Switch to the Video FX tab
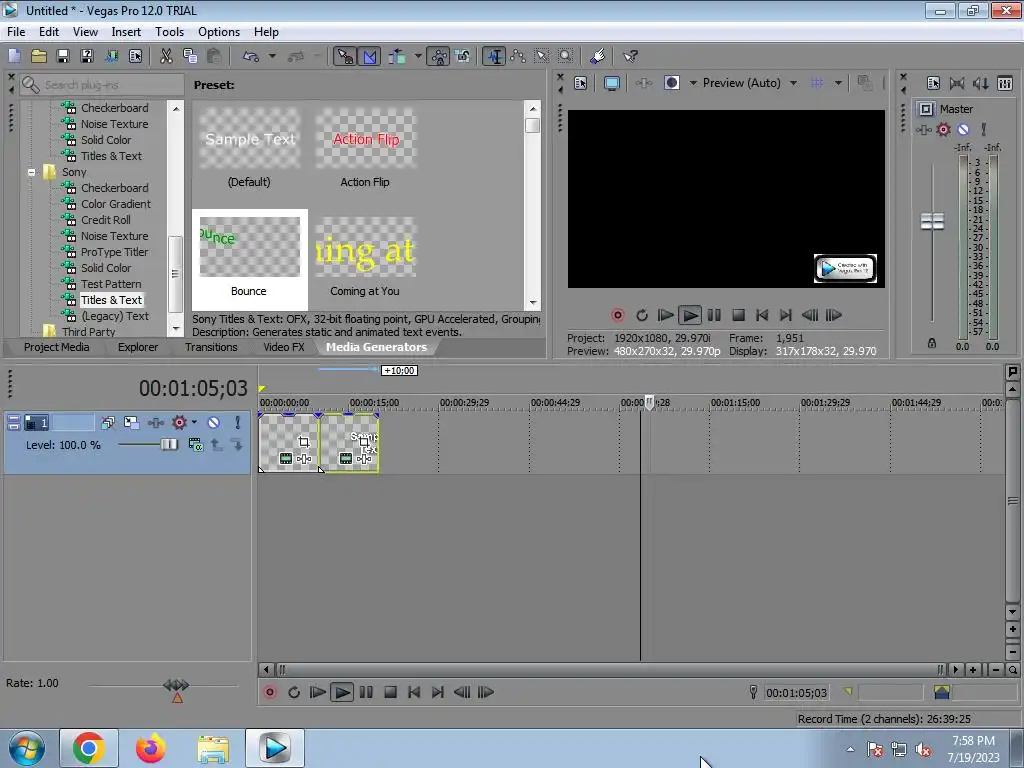This screenshot has height=768, width=1024. (x=283, y=347)
